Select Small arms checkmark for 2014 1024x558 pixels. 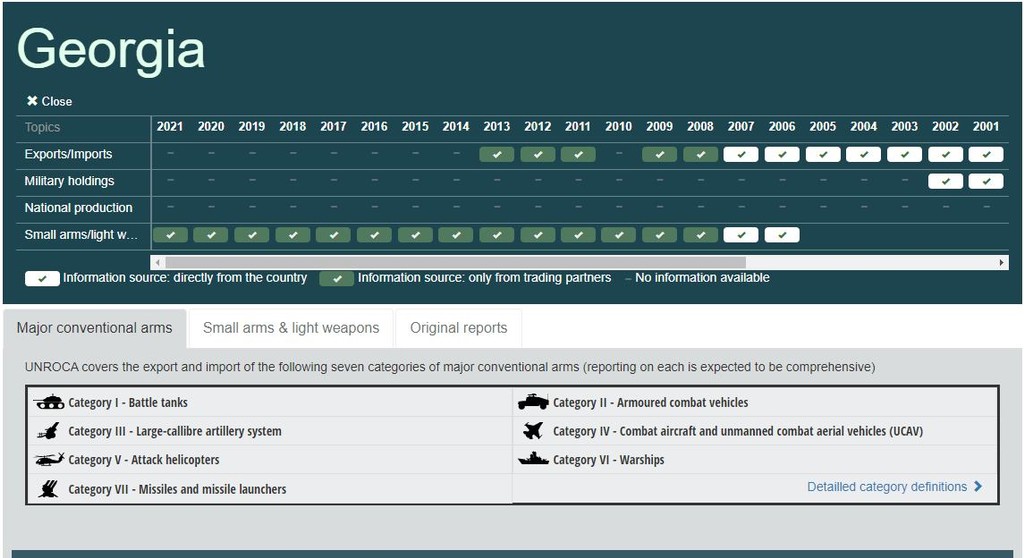tap(456, 235)
